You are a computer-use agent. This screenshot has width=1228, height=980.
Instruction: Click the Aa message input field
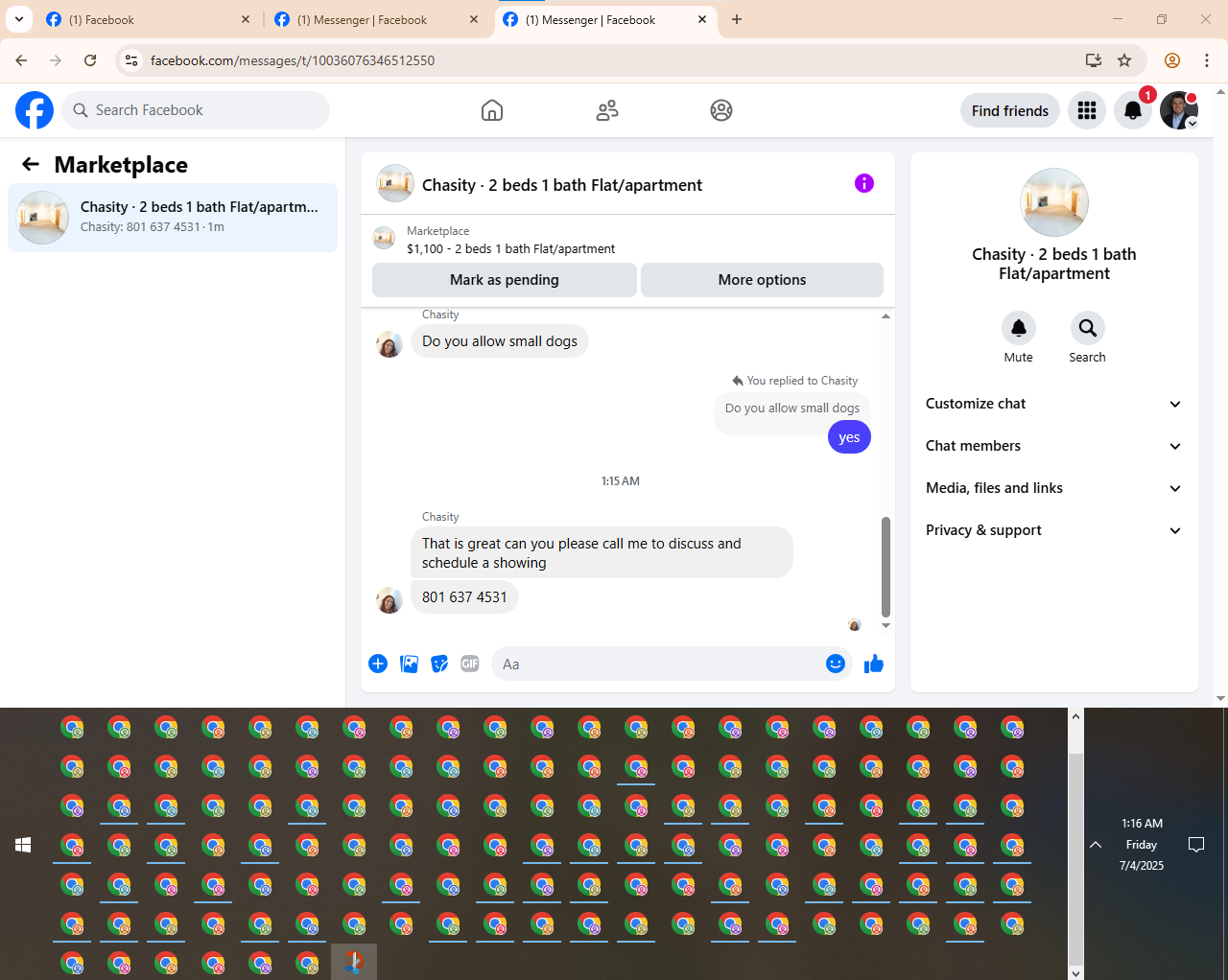click(657, 664)
